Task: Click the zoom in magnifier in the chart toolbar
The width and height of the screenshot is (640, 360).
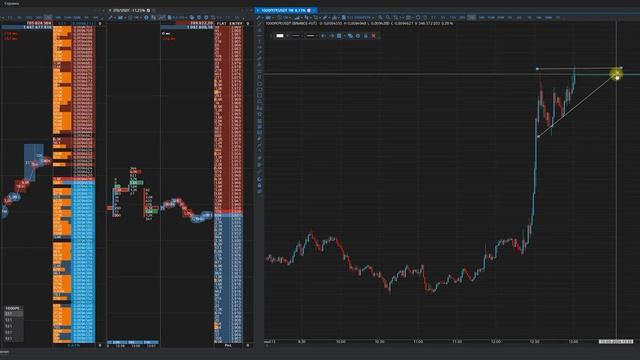Action: [380, 18]
